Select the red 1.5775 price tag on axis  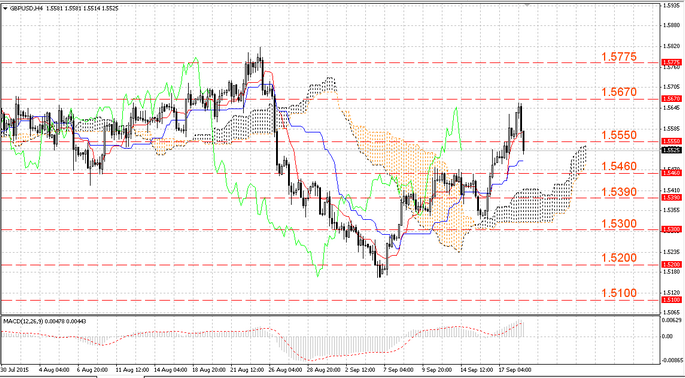[x=672, y=62]
